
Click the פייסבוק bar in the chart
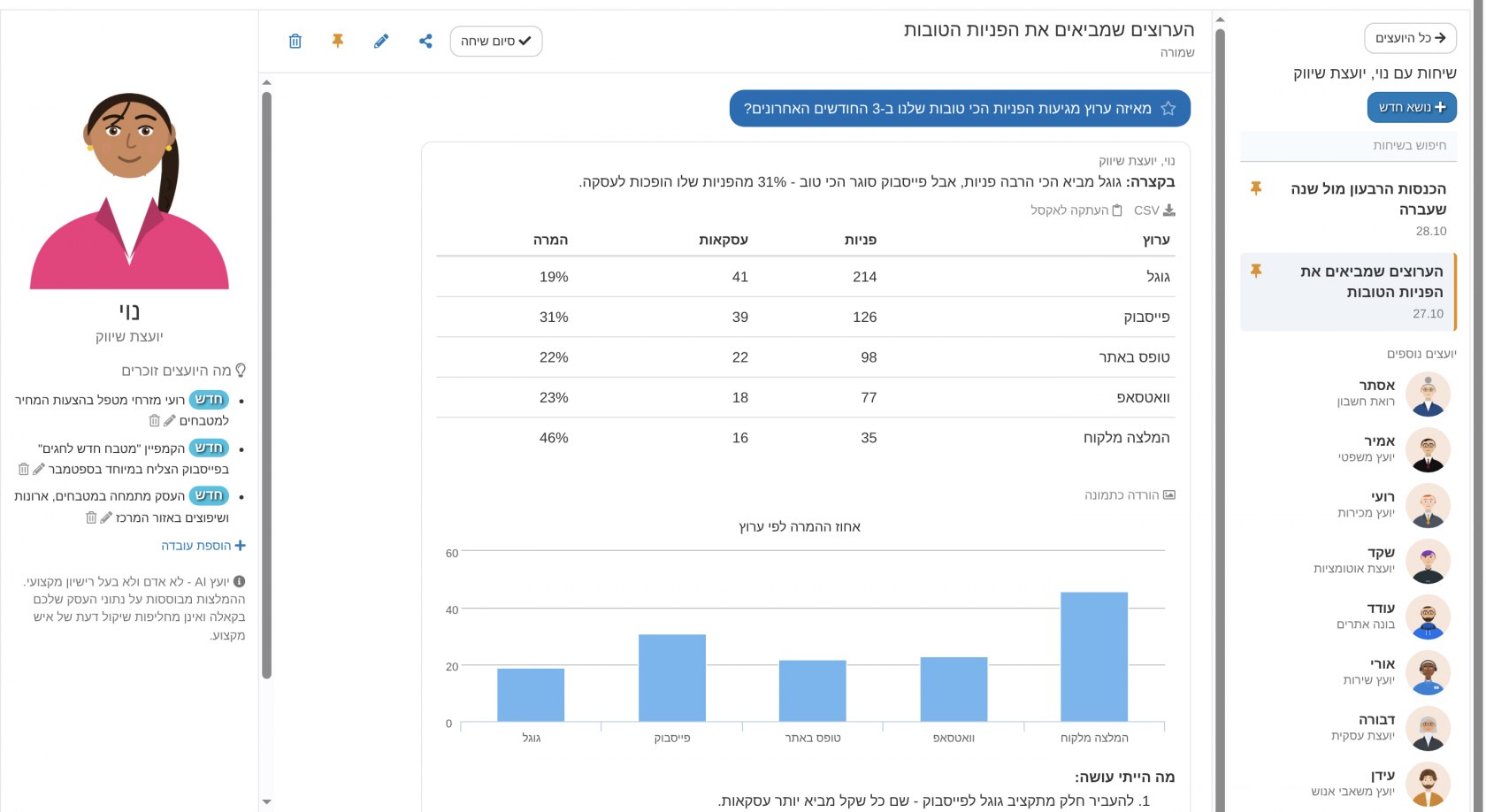[x=672, y=678]
